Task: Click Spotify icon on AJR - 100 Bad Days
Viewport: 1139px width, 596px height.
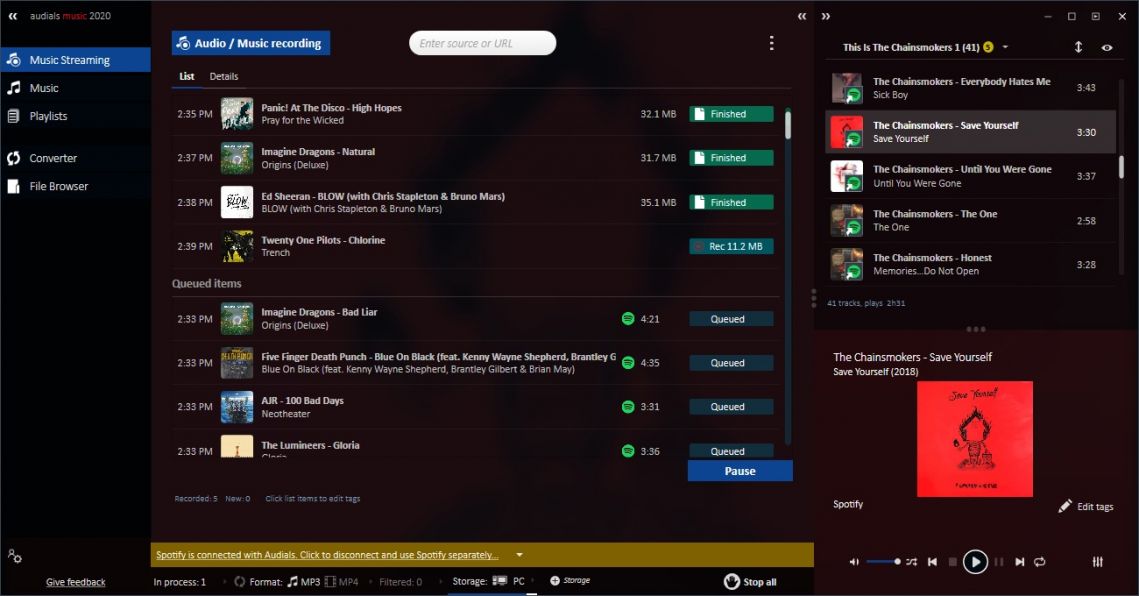Action: [x=628, y=407]
